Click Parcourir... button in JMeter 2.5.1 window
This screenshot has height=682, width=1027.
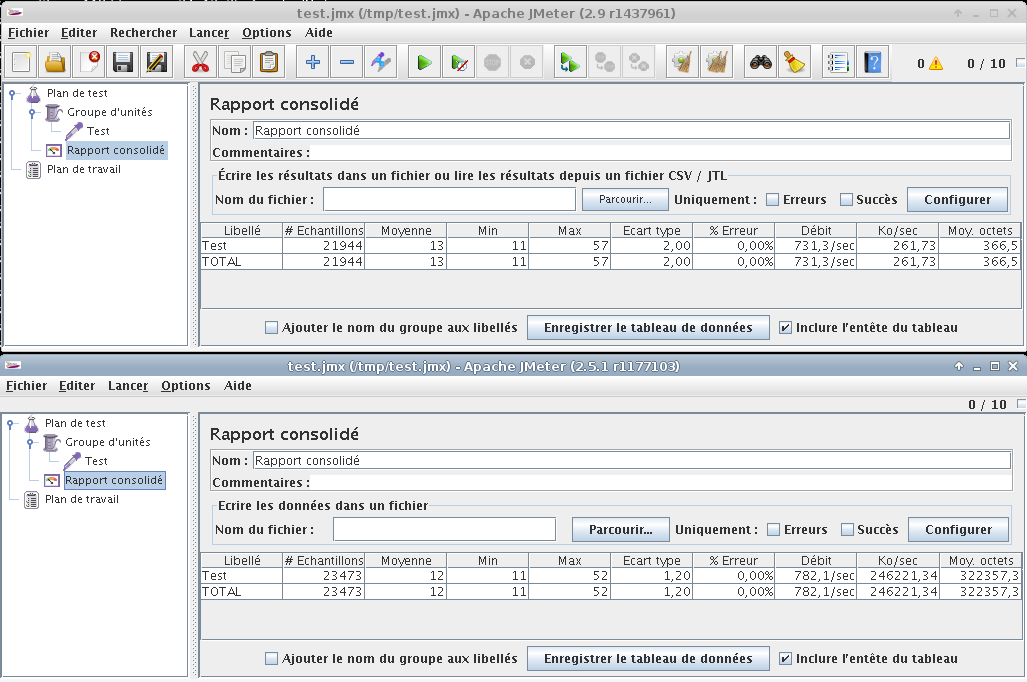[x=619, y=530]
